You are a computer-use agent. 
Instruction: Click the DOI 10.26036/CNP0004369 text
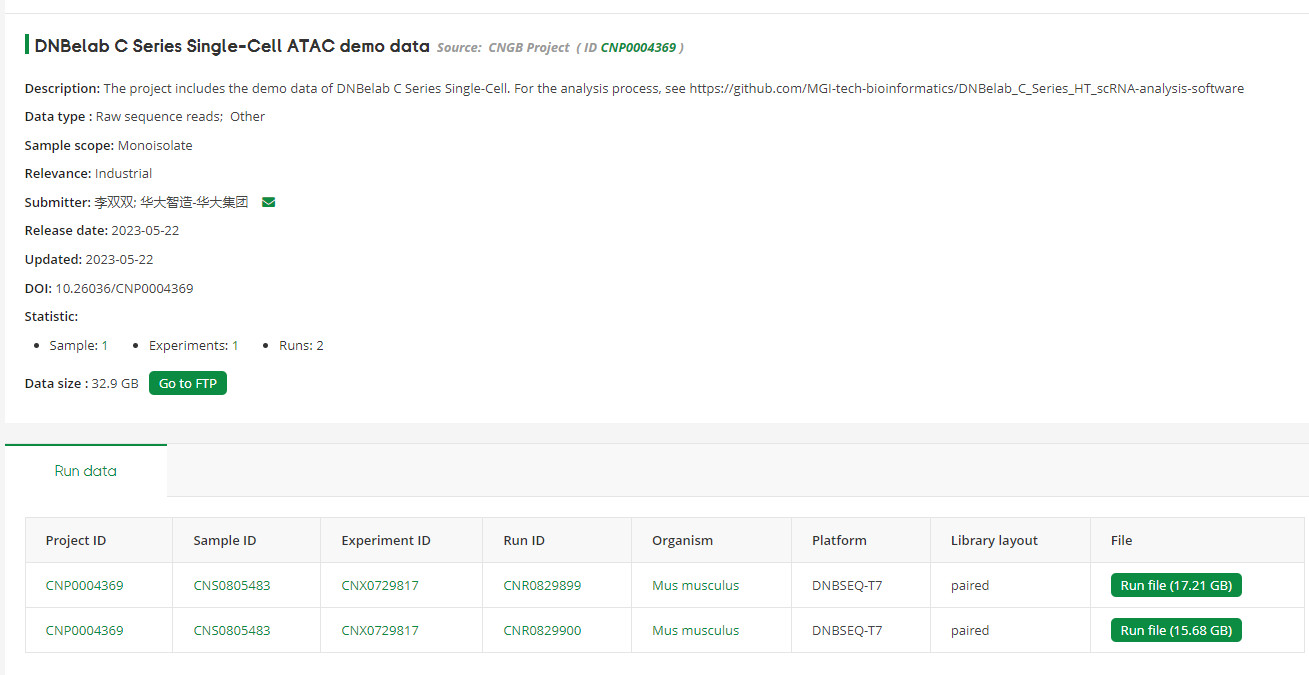pyautogui.click(x=124, y=288)
